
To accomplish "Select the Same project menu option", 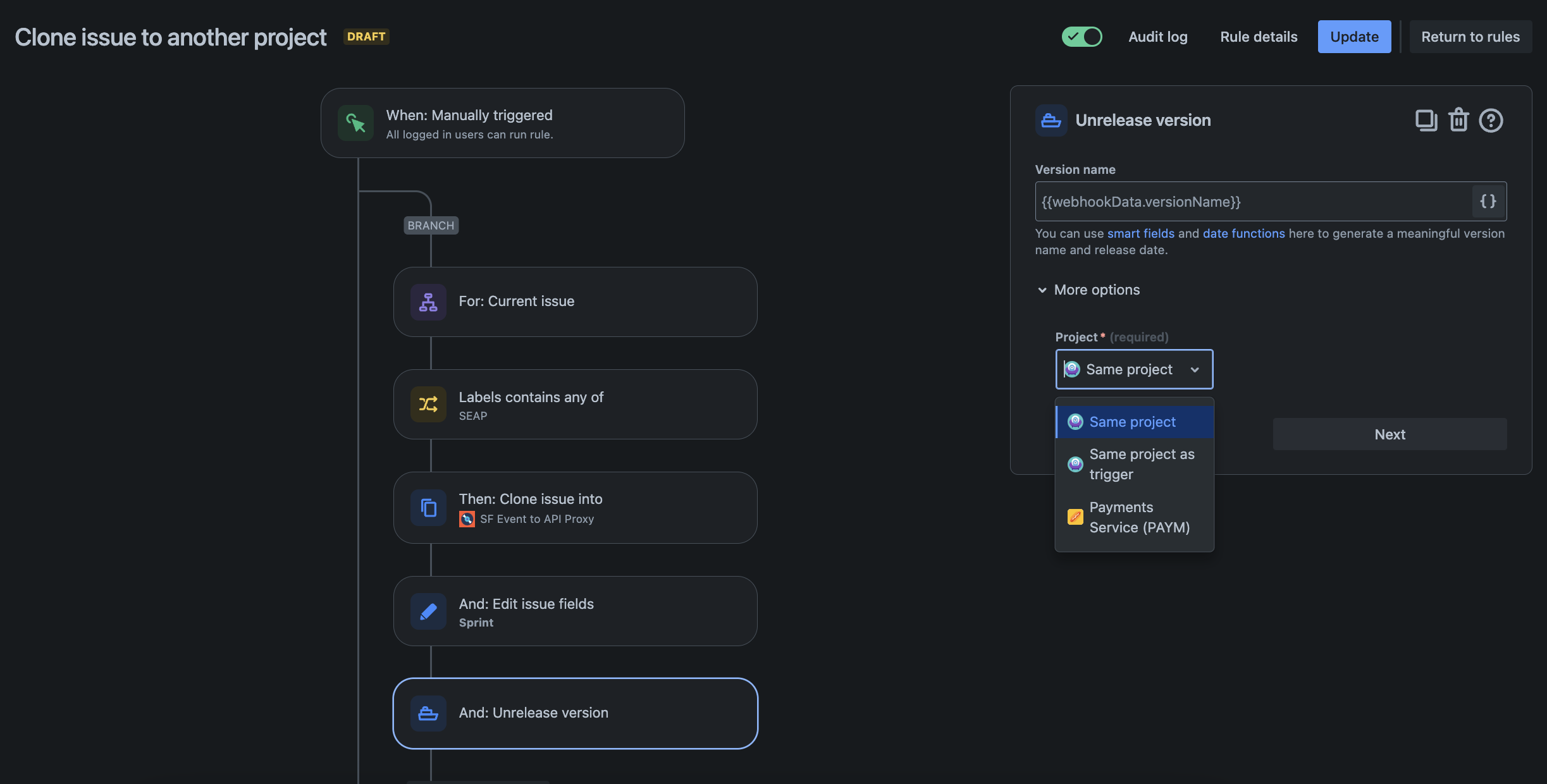I will (1135, 422).
